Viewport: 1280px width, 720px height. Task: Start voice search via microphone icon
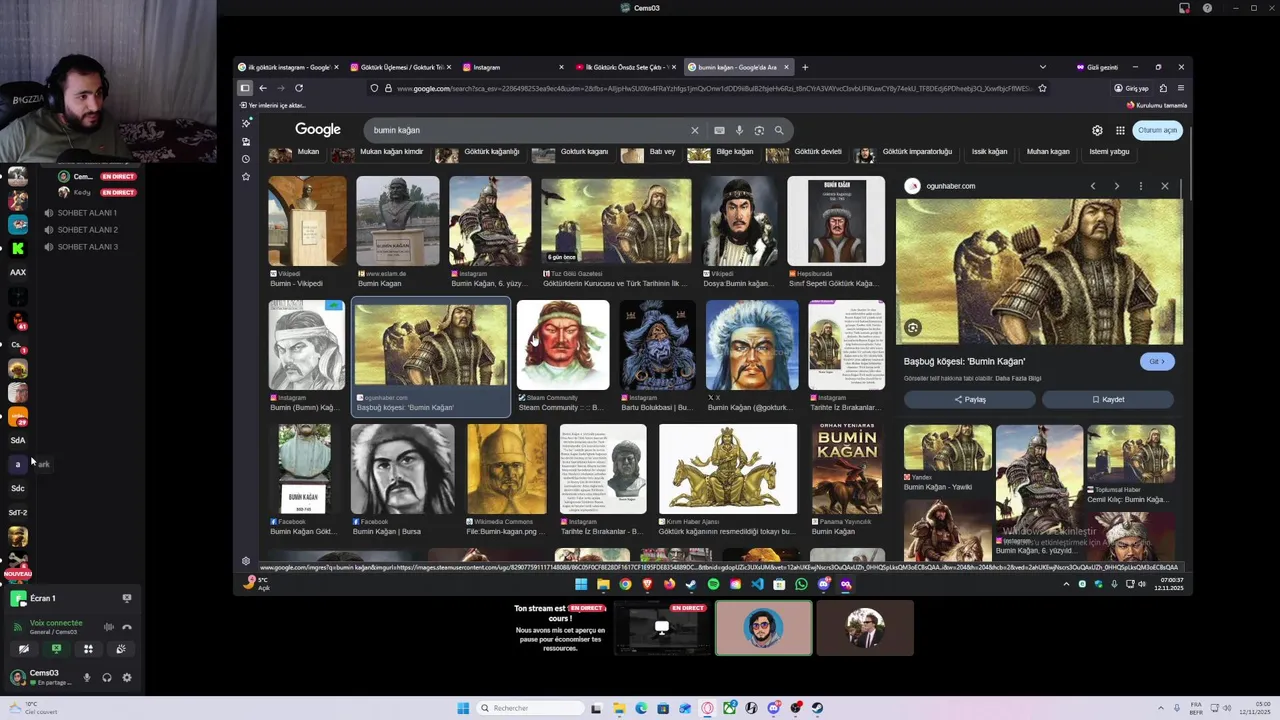tap(739, 130)
